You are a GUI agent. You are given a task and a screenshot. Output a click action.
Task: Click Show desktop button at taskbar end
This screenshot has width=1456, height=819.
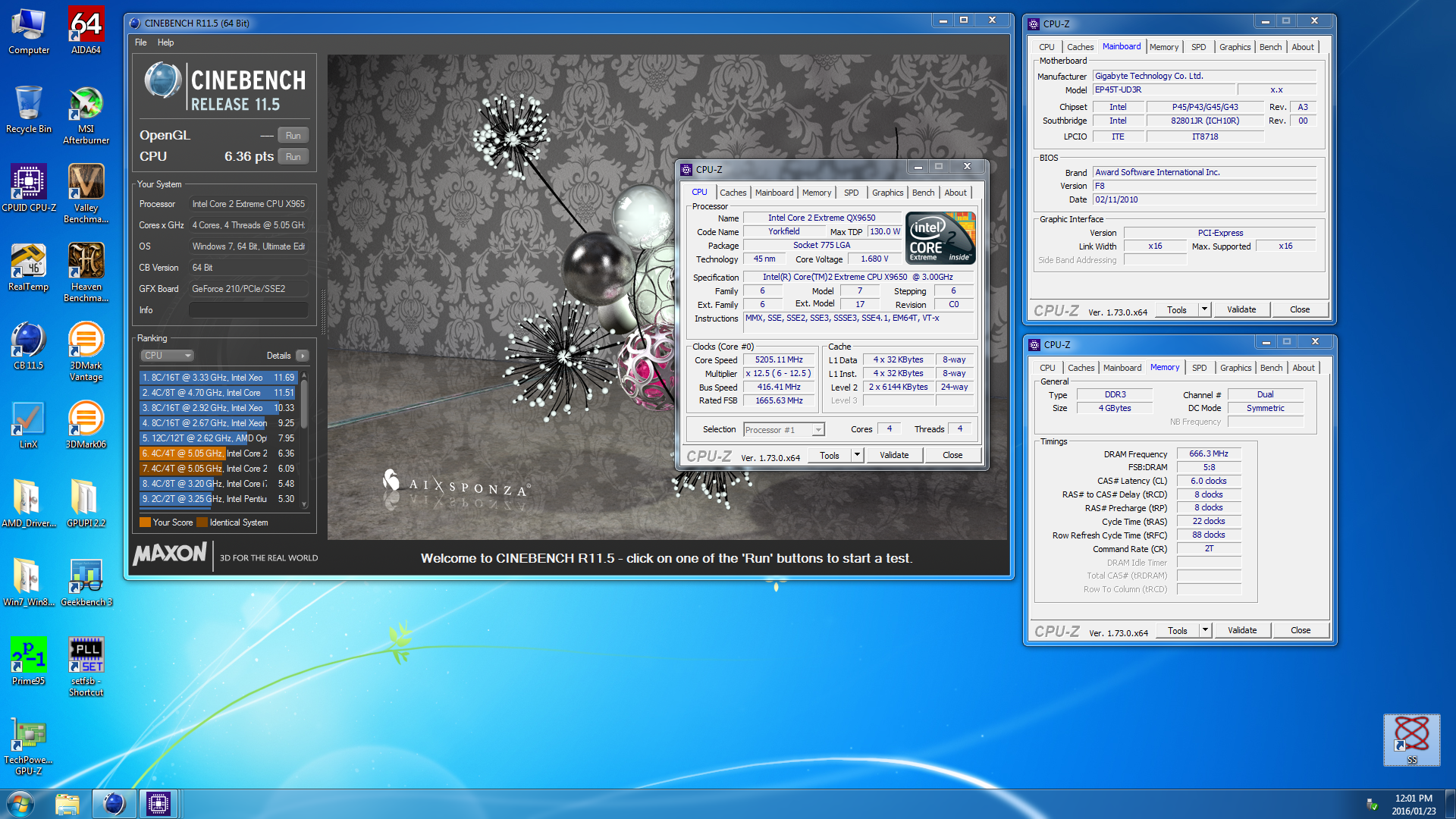click(1450, 804)
